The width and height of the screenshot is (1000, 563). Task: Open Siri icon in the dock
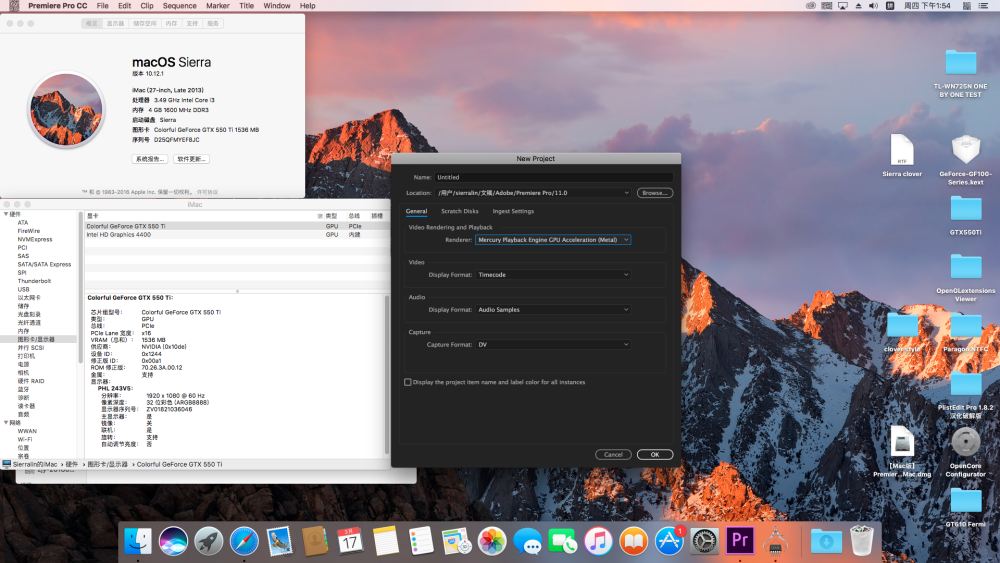point(173,541)
